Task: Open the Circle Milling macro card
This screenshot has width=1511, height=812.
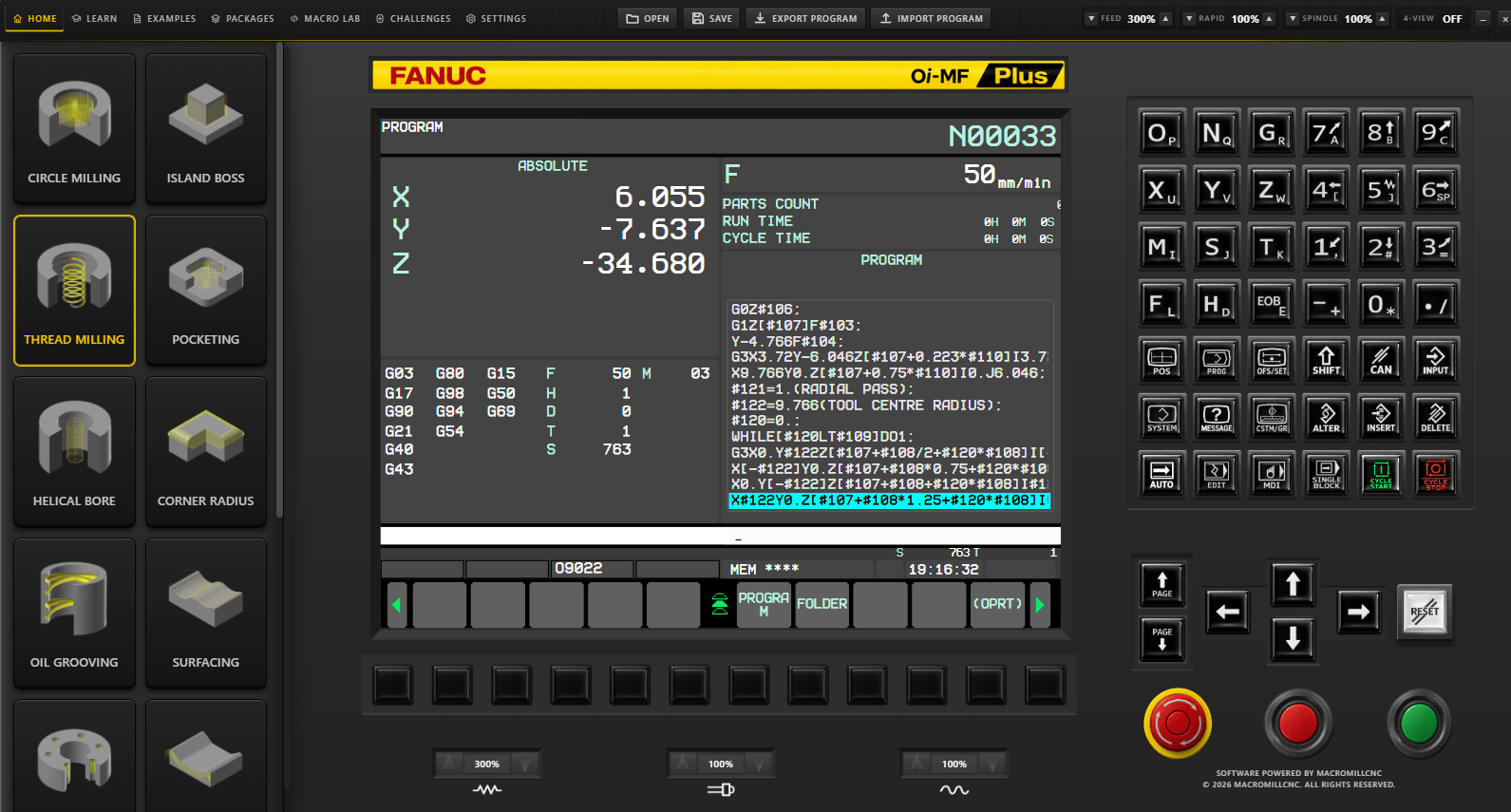Action: click(74, 128)
